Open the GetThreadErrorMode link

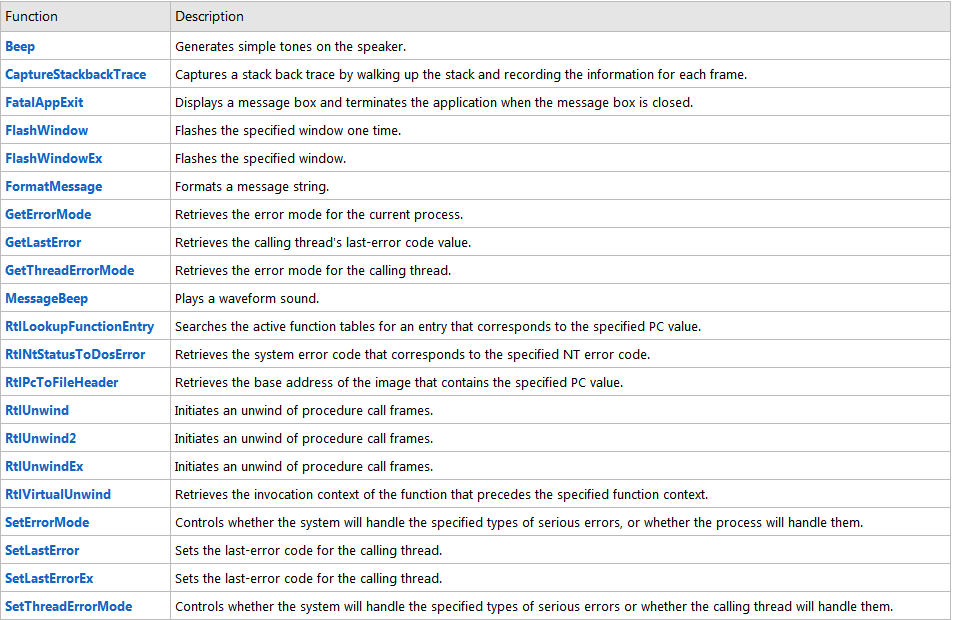(x=69, y=270)
